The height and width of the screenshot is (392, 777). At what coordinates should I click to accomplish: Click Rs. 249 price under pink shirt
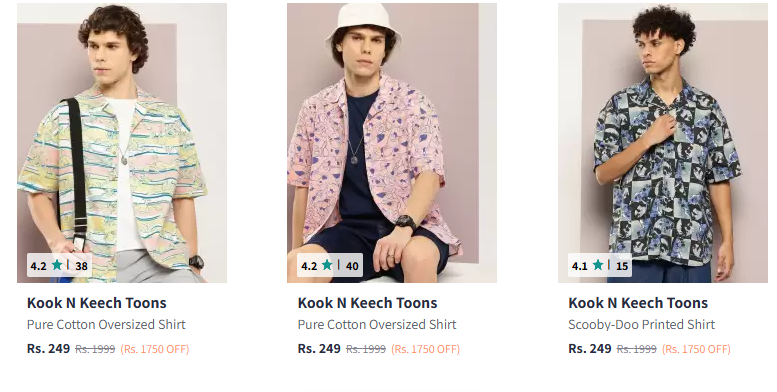point(319,349)
